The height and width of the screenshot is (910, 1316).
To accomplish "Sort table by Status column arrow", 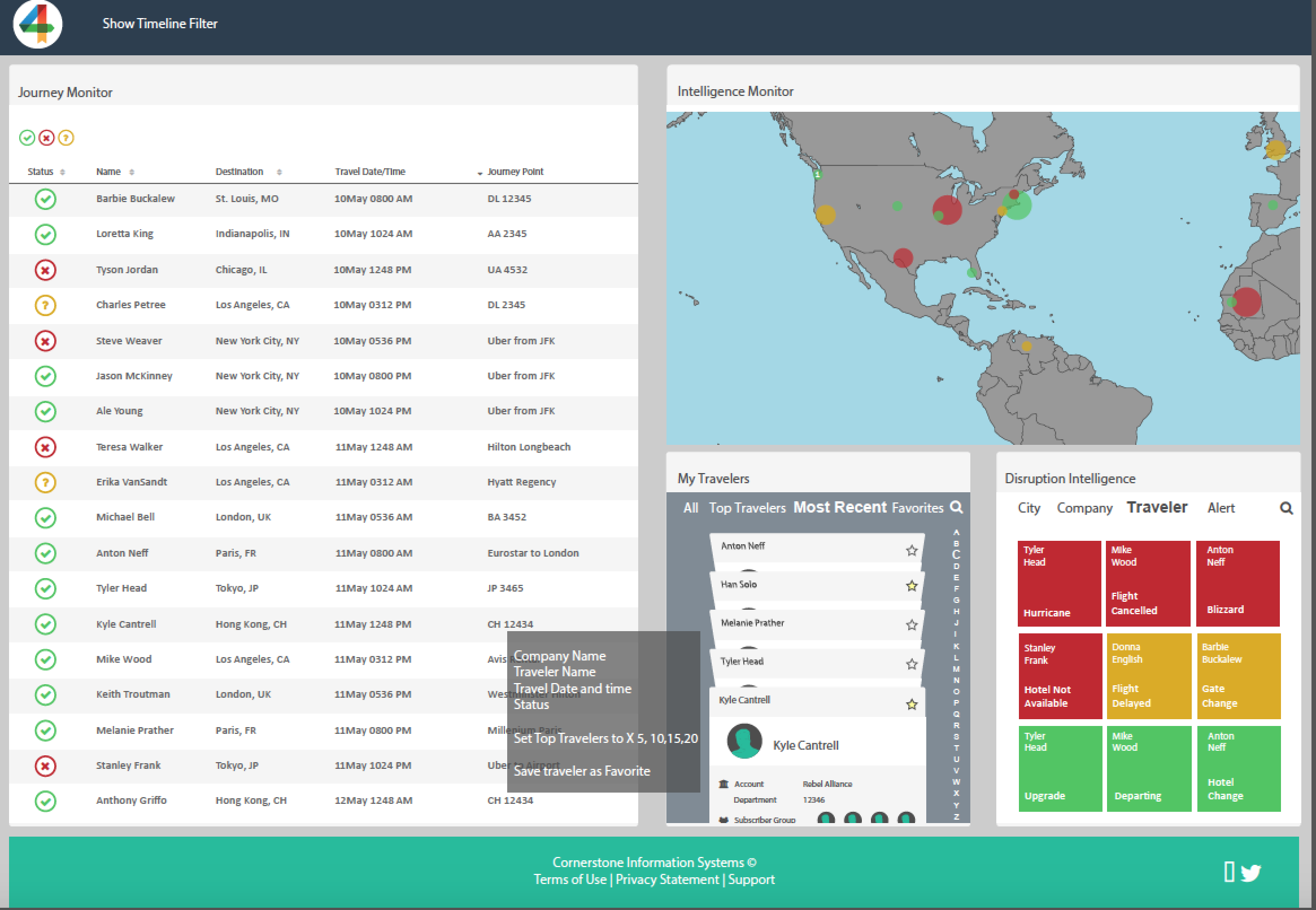I will coord(63,172).
